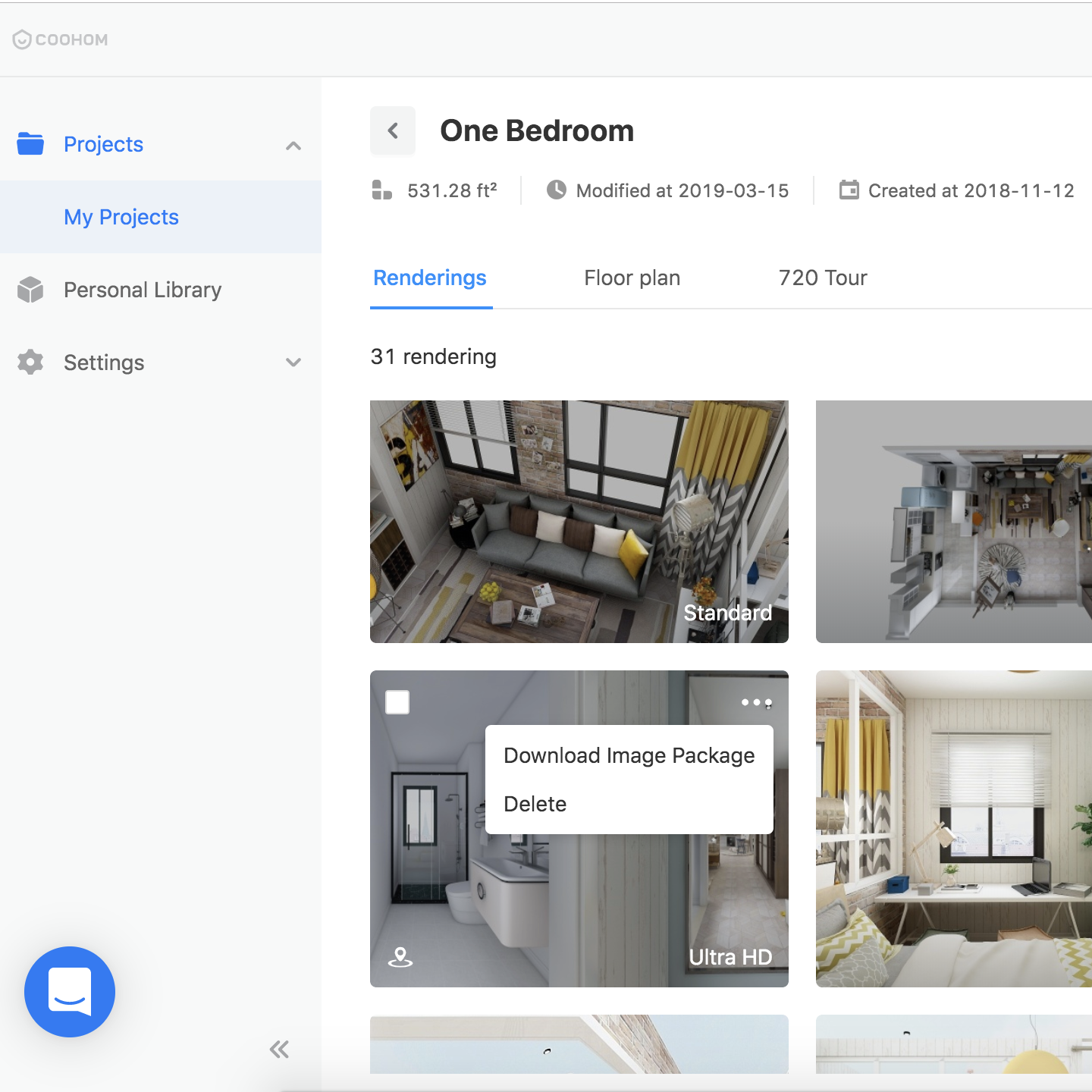This screenshot has width=1092, height=1092.
Task: Click the Projects folder icon
Action: [30, 143]
